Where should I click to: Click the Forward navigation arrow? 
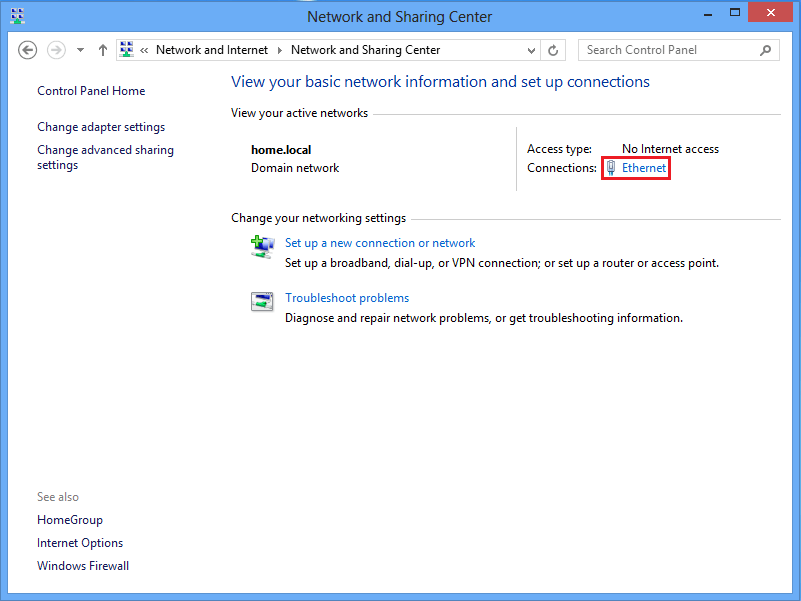(x=56, y=50)
